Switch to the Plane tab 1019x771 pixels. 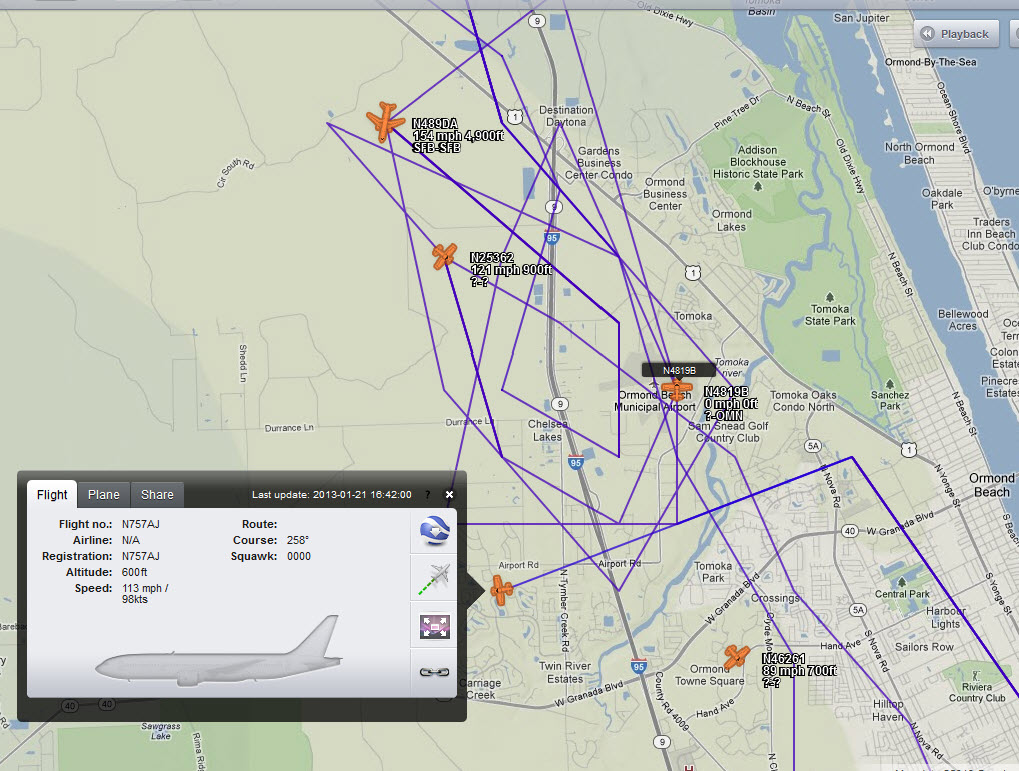(x=103, y=494)
